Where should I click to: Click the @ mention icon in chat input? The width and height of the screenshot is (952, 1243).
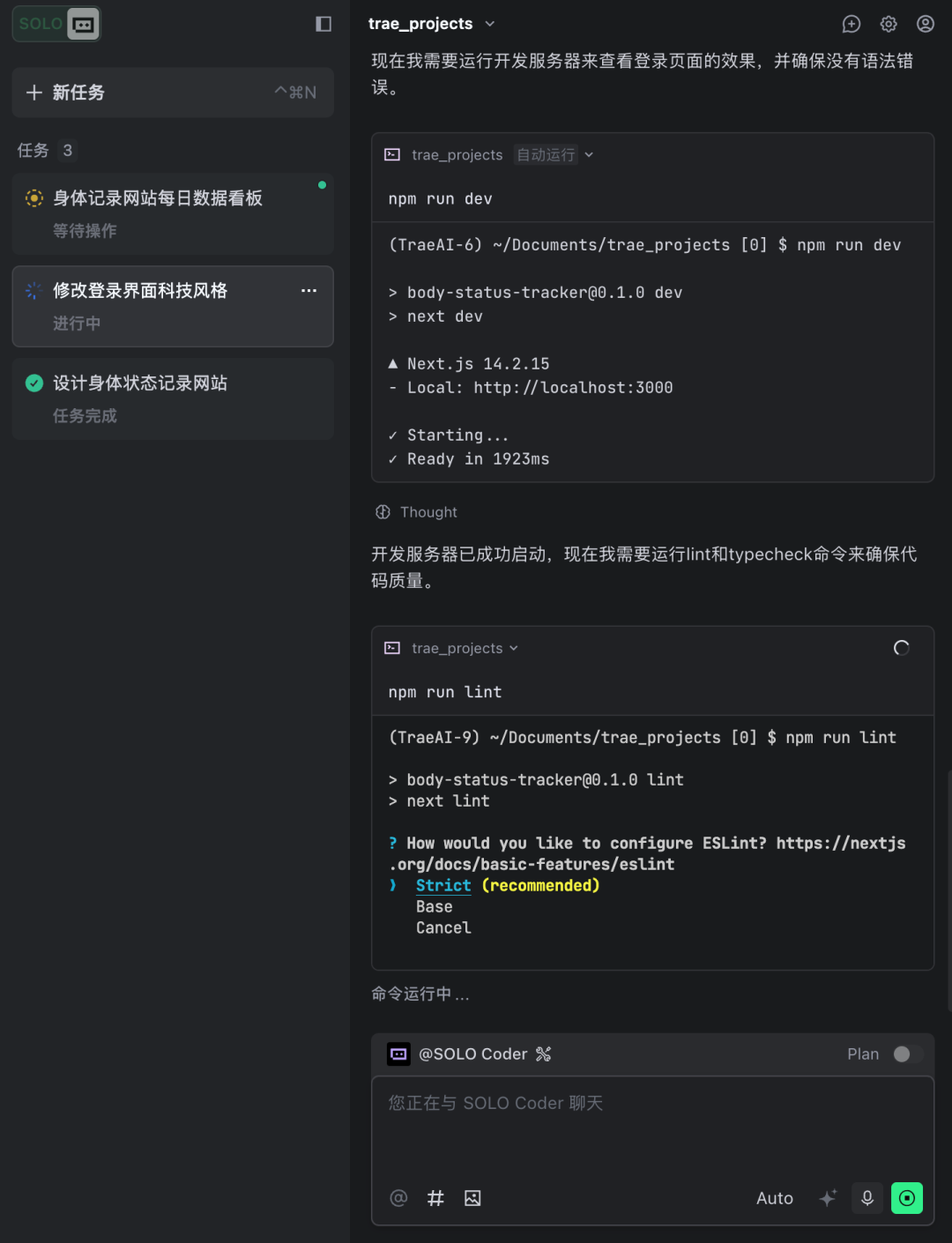click(398, 1197)
